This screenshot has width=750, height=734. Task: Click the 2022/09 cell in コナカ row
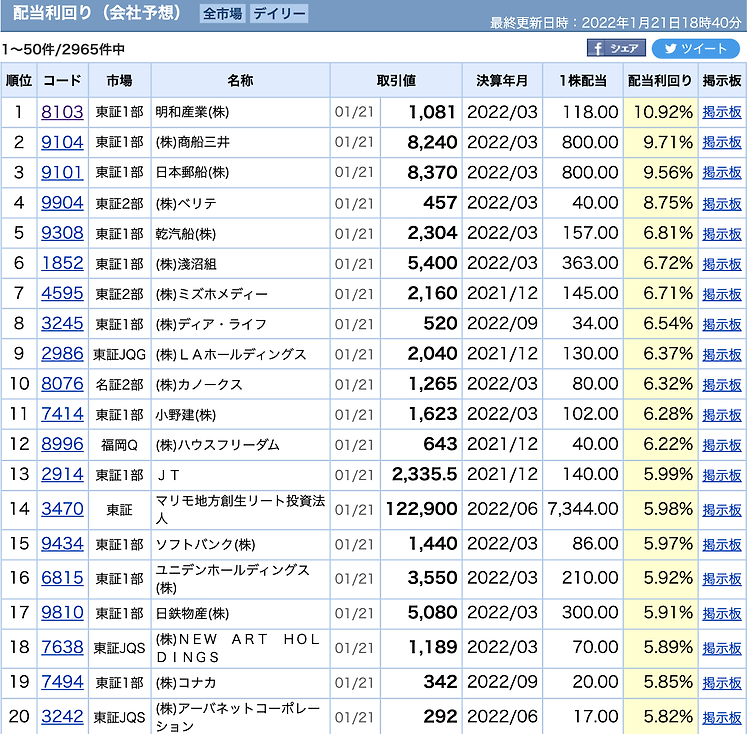502,682
